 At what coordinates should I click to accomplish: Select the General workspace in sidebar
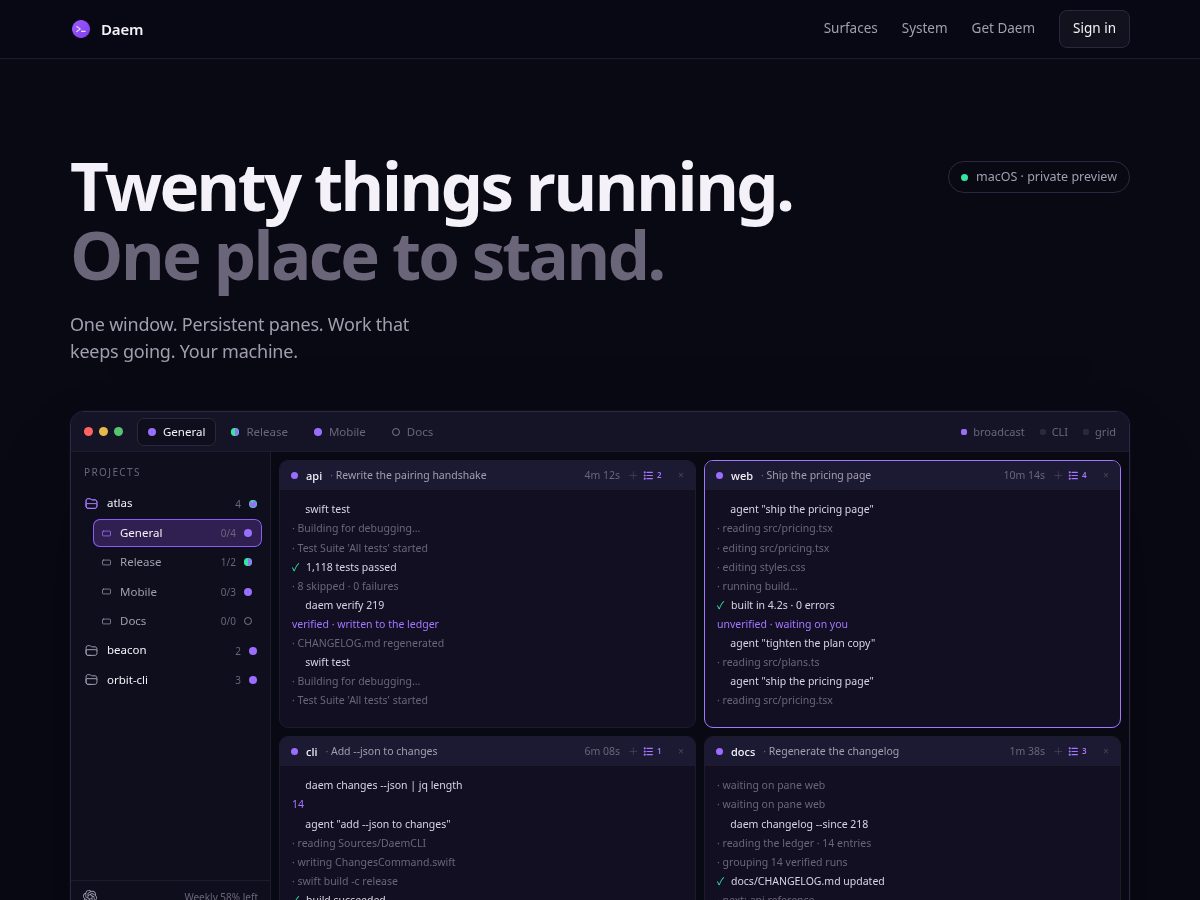[x=177, y=533]
